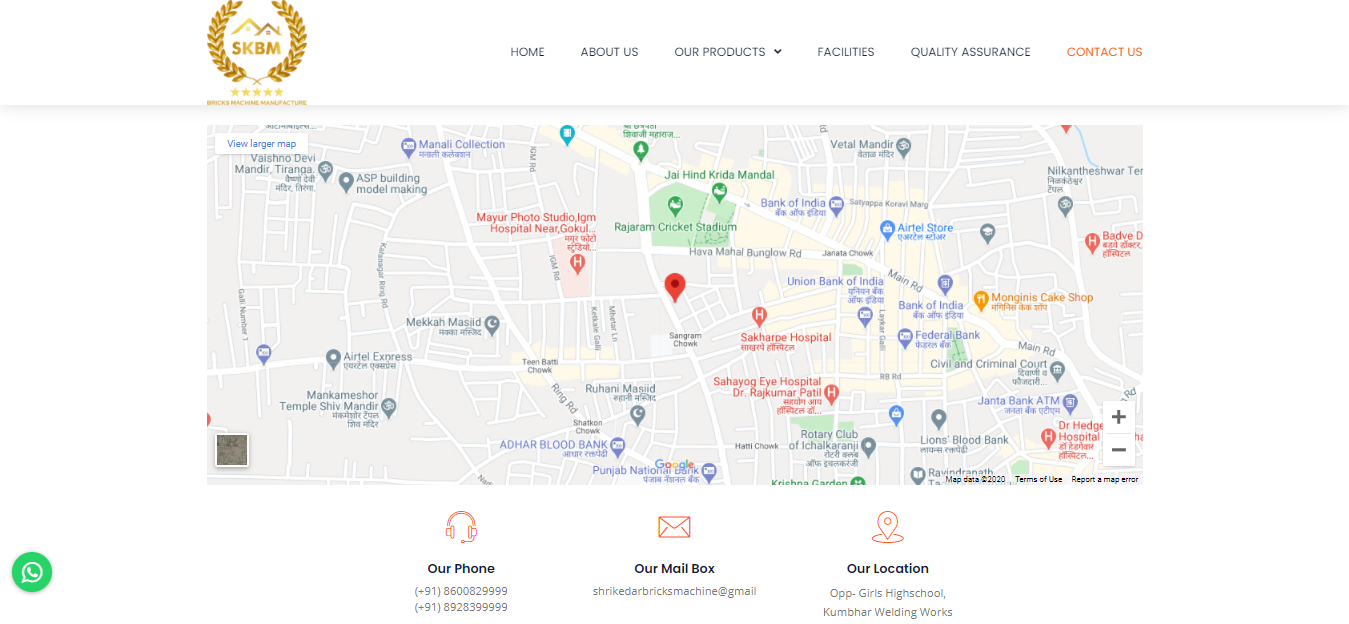Click the Sakharpe Hospital H icon
Viewport: 1349px width, 624px height.
coord(759,317)
